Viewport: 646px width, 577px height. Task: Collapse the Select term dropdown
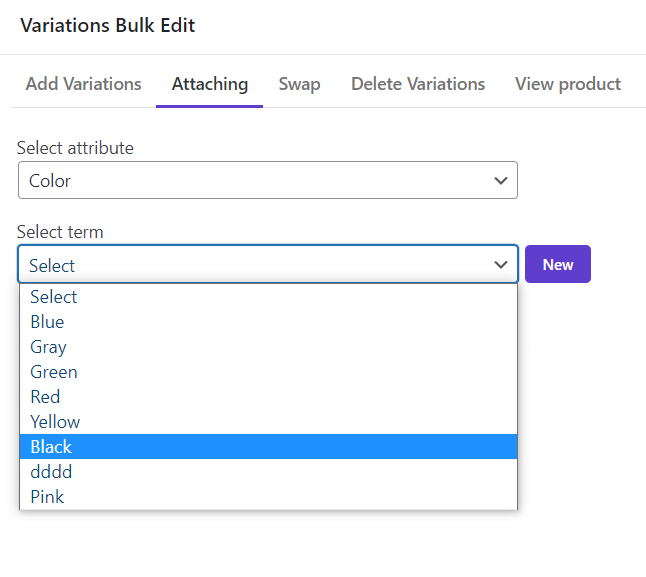click(x=268, y=264)
